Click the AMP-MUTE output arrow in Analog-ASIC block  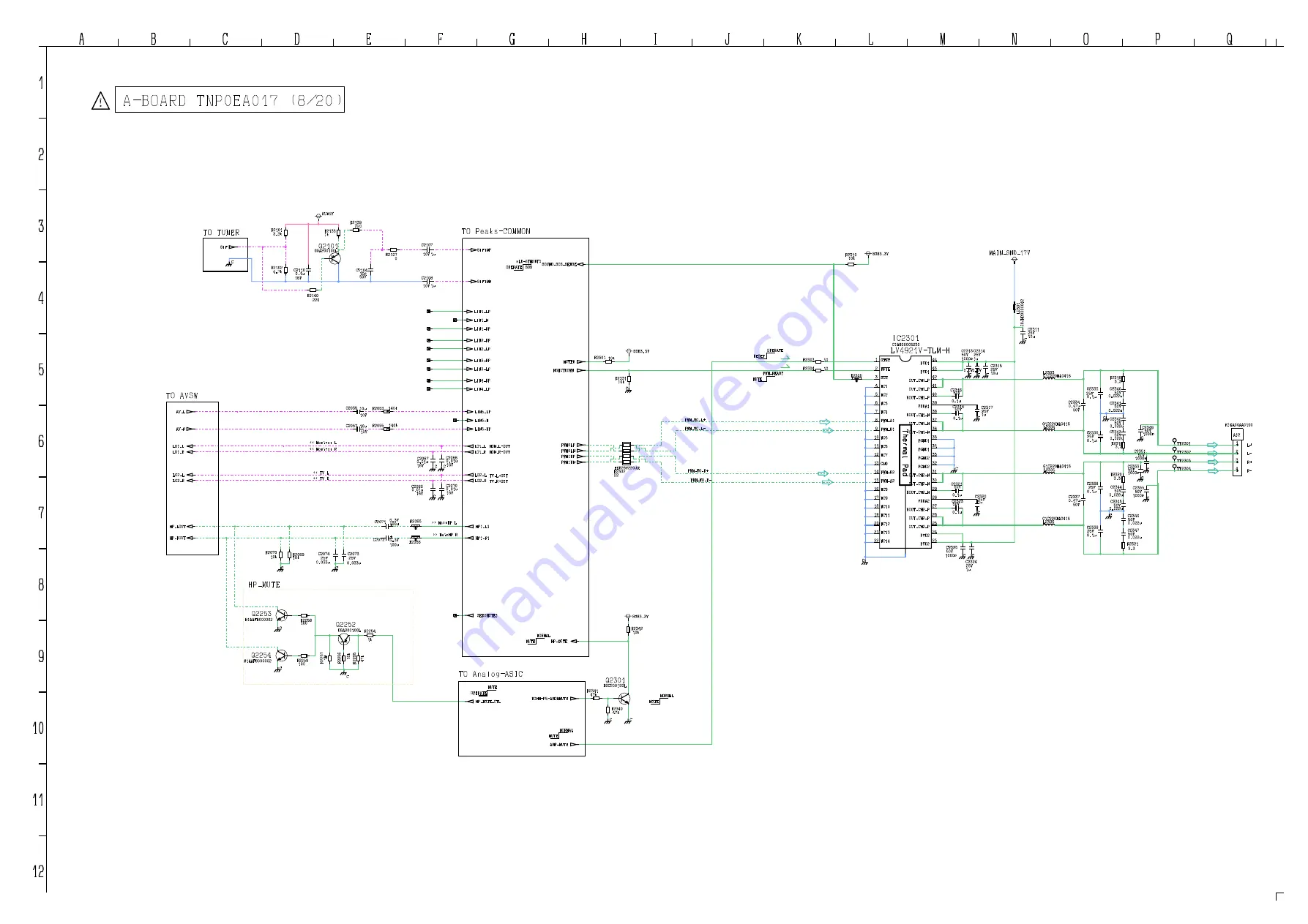(574, 745)
